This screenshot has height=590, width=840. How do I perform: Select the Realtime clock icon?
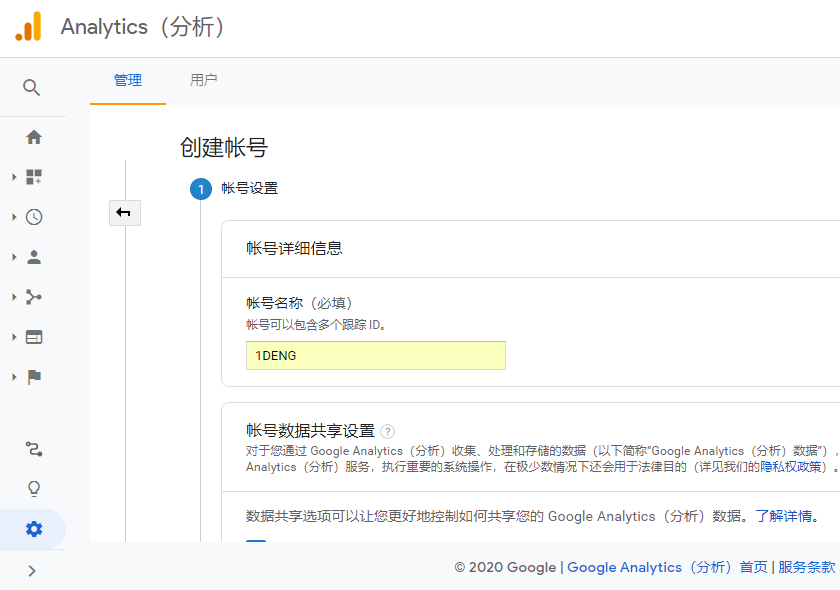click(x=33, y=216)
